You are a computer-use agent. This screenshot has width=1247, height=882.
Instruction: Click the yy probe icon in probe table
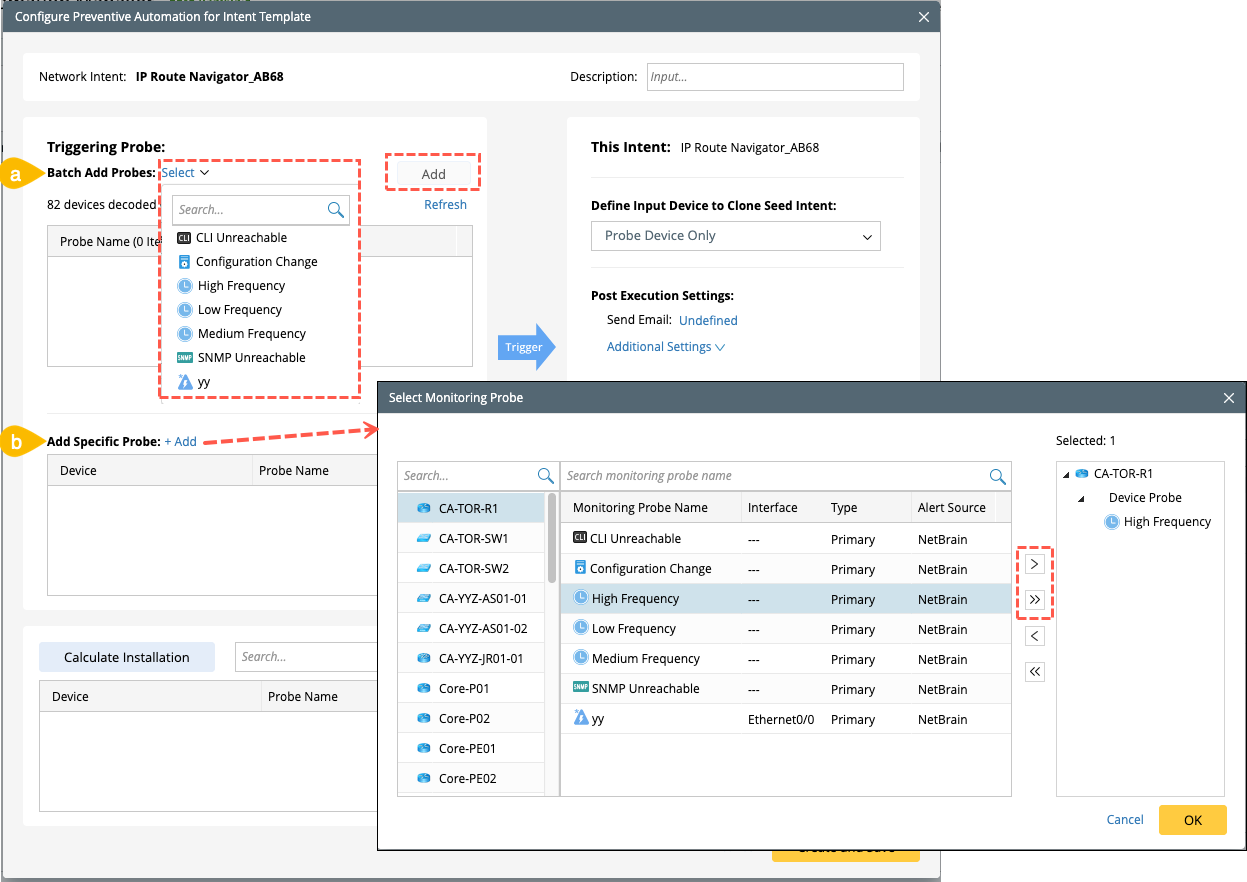[x=581, y=718]
